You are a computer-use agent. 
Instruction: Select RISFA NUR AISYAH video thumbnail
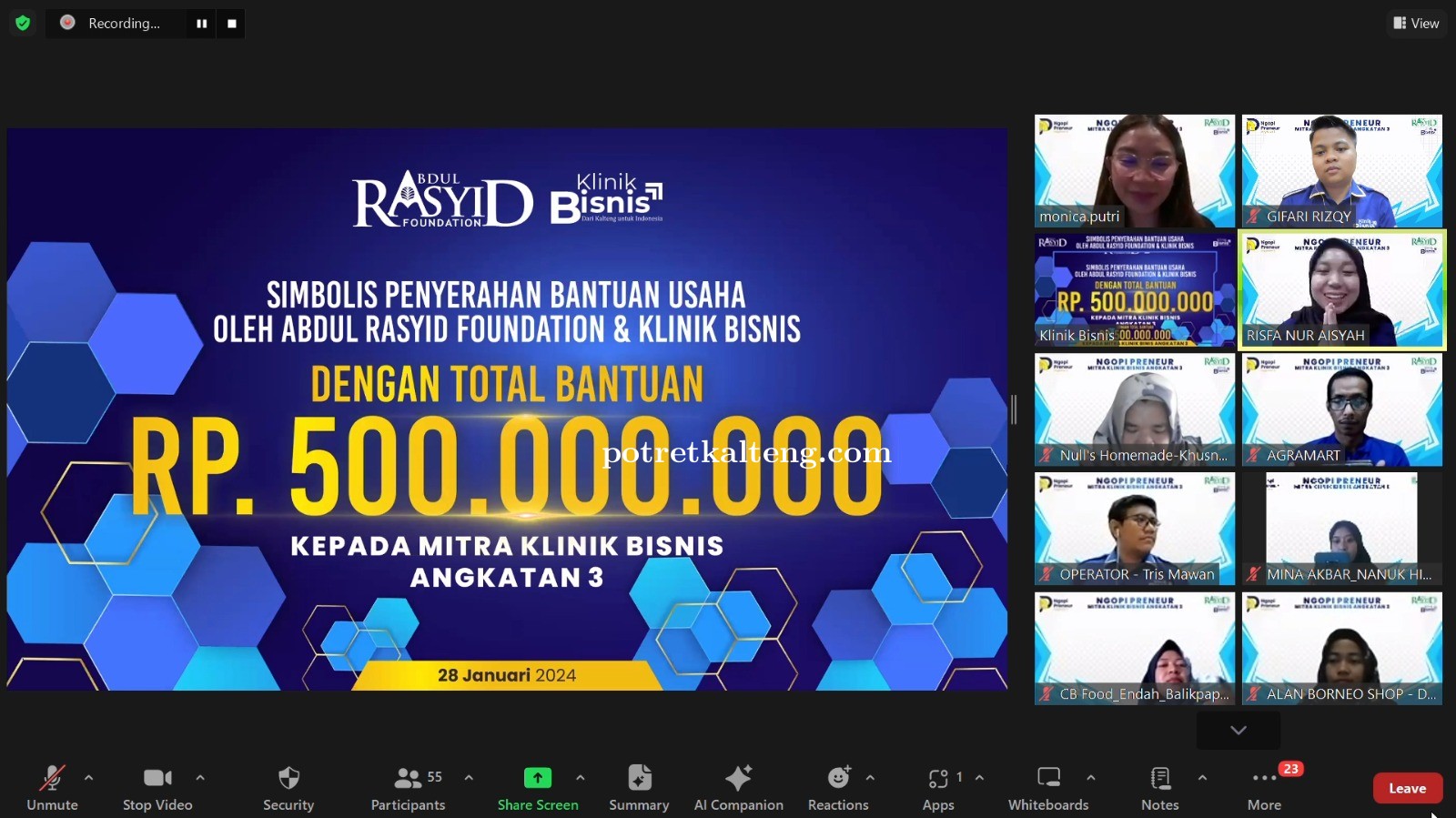[x=1342, y=290]
